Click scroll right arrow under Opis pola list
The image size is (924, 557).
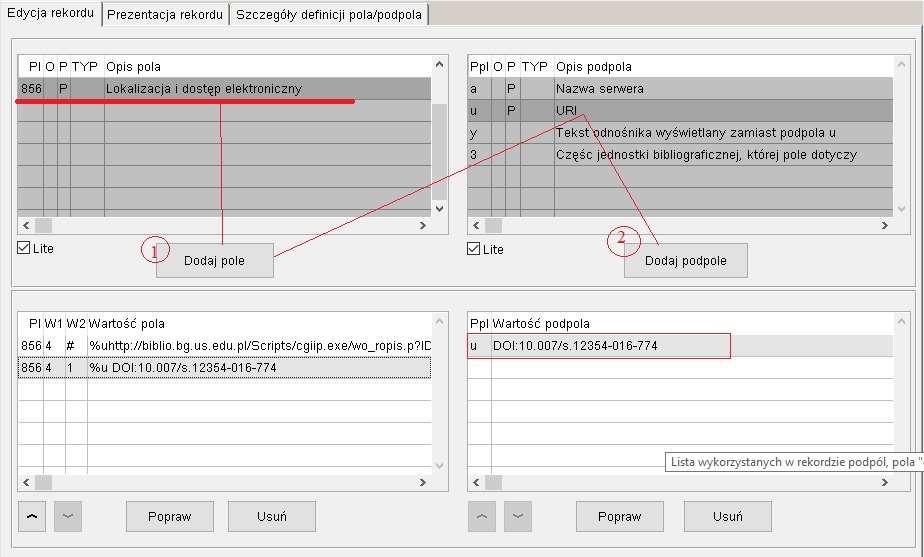423,225
